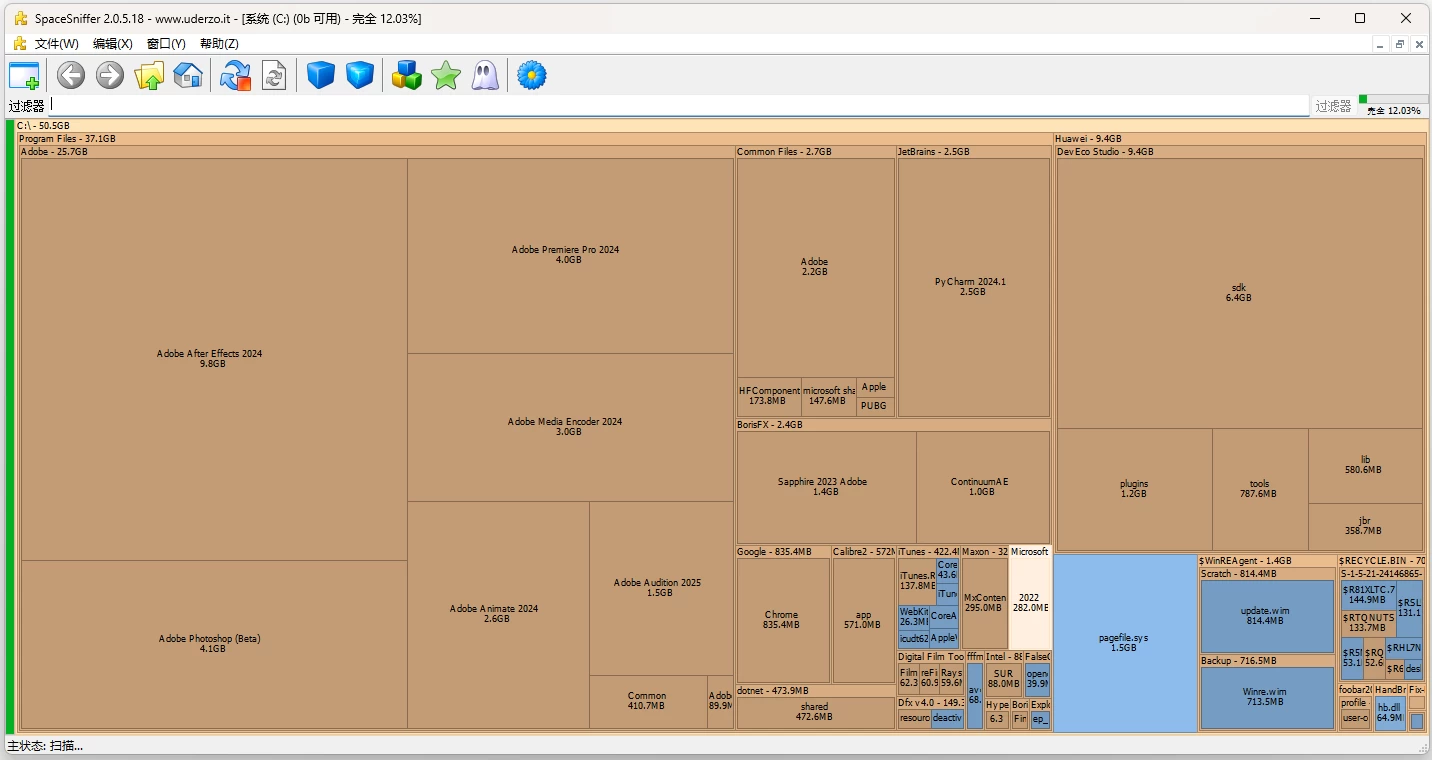1432x760 pixels.
Task: Open the 窗口(Y) menu
Action: click(165, 43)
